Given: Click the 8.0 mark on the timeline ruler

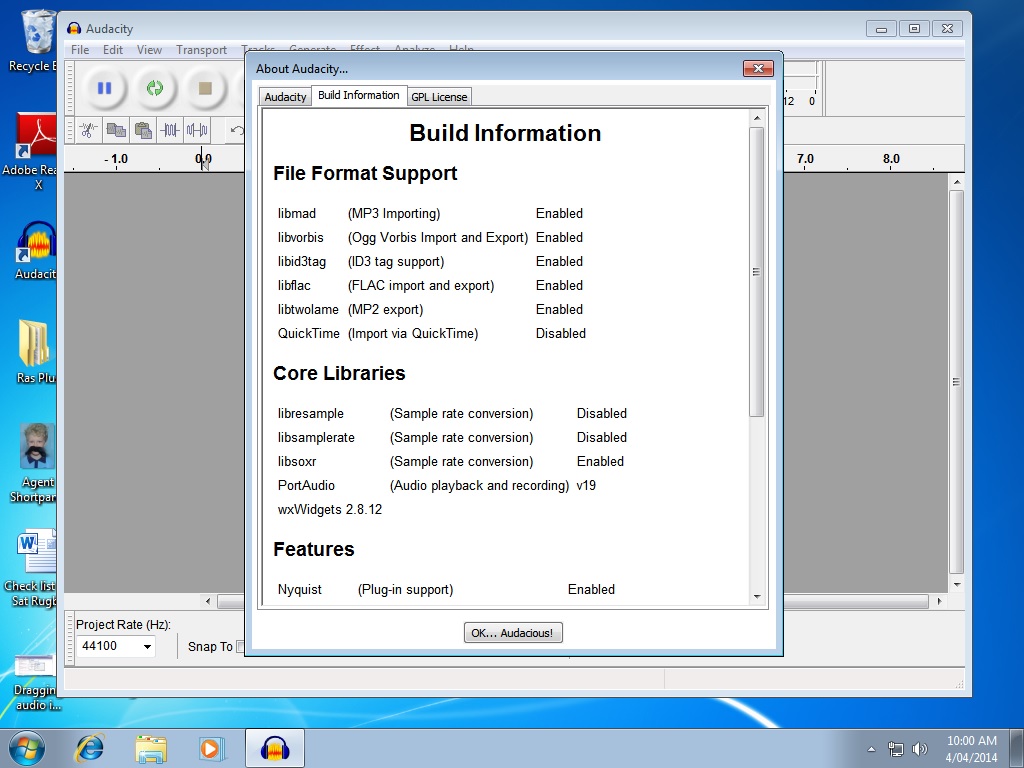Looking at the screenshot, I should tap(891, 159).
